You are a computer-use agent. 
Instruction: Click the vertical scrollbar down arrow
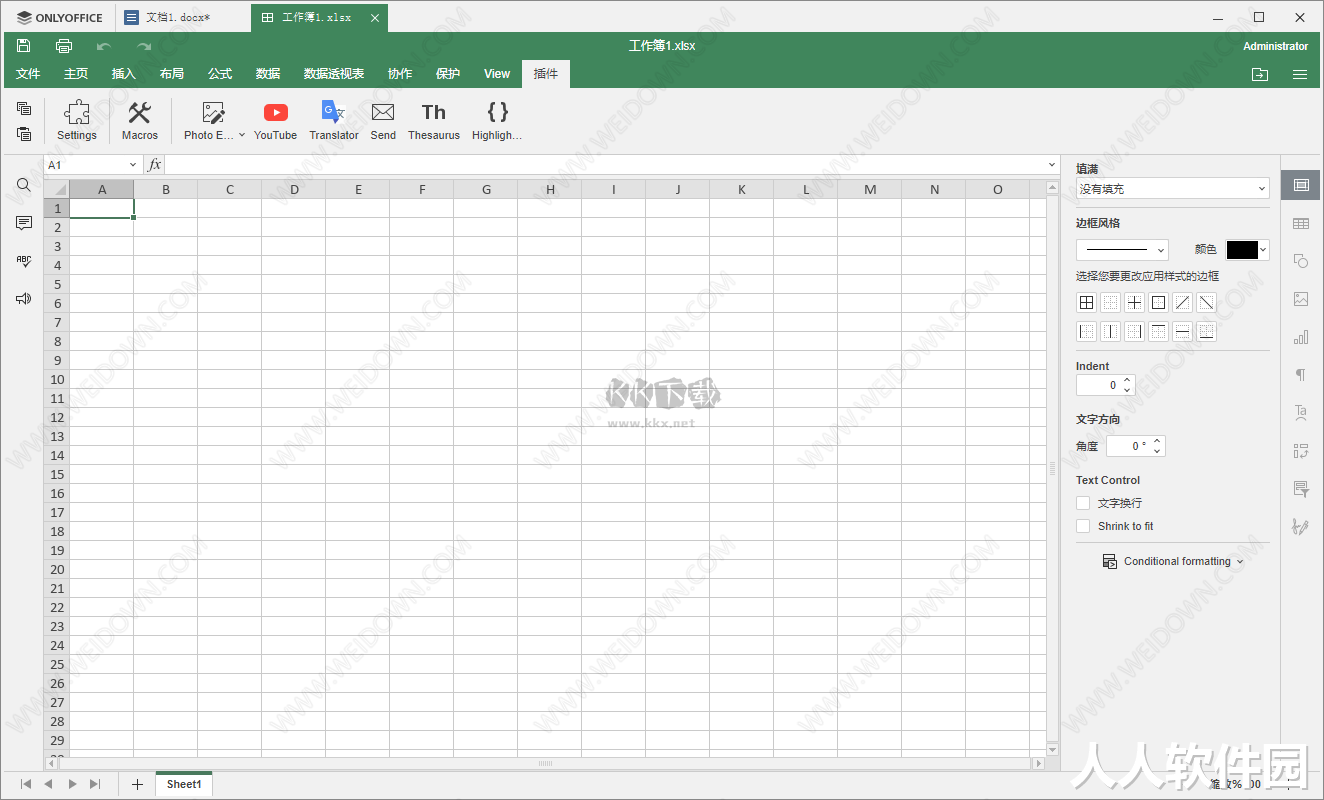point(1052,749)
